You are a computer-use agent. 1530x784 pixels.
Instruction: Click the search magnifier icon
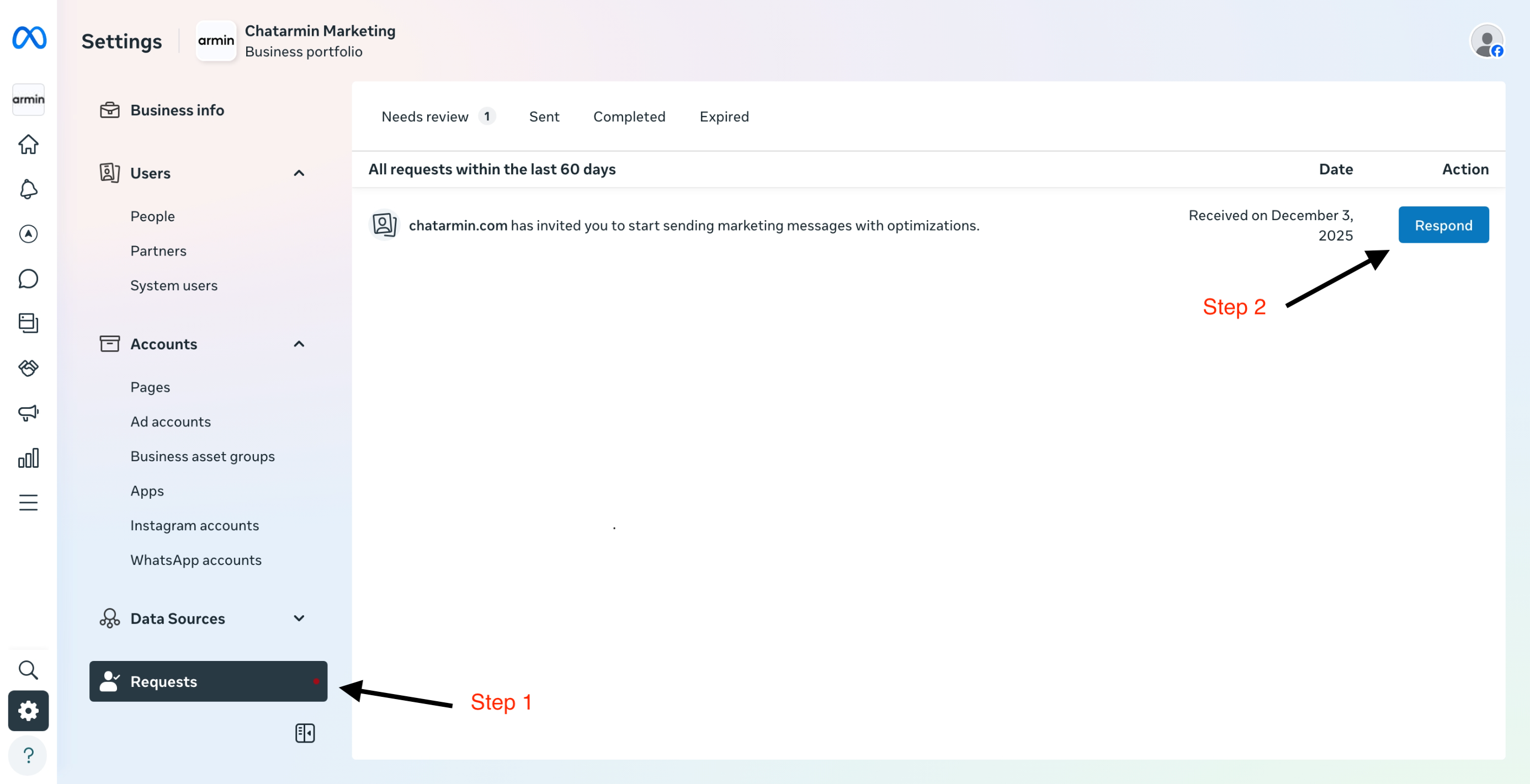click(x=28, y=669)
